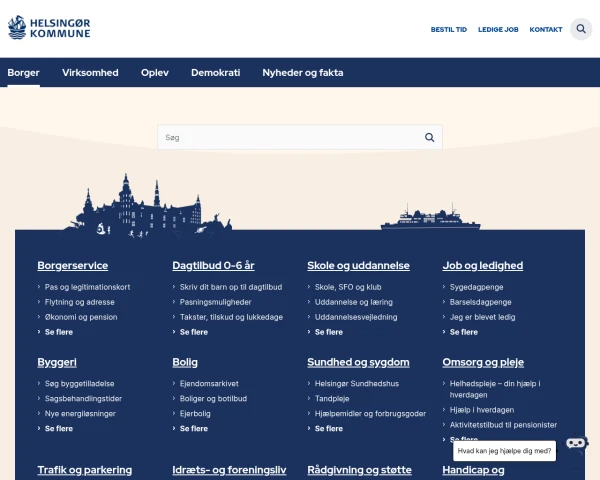Viewport: 600px width, 480px height.
Task: Go to Sygedagpenge
Action: click(x=476, y=287)
